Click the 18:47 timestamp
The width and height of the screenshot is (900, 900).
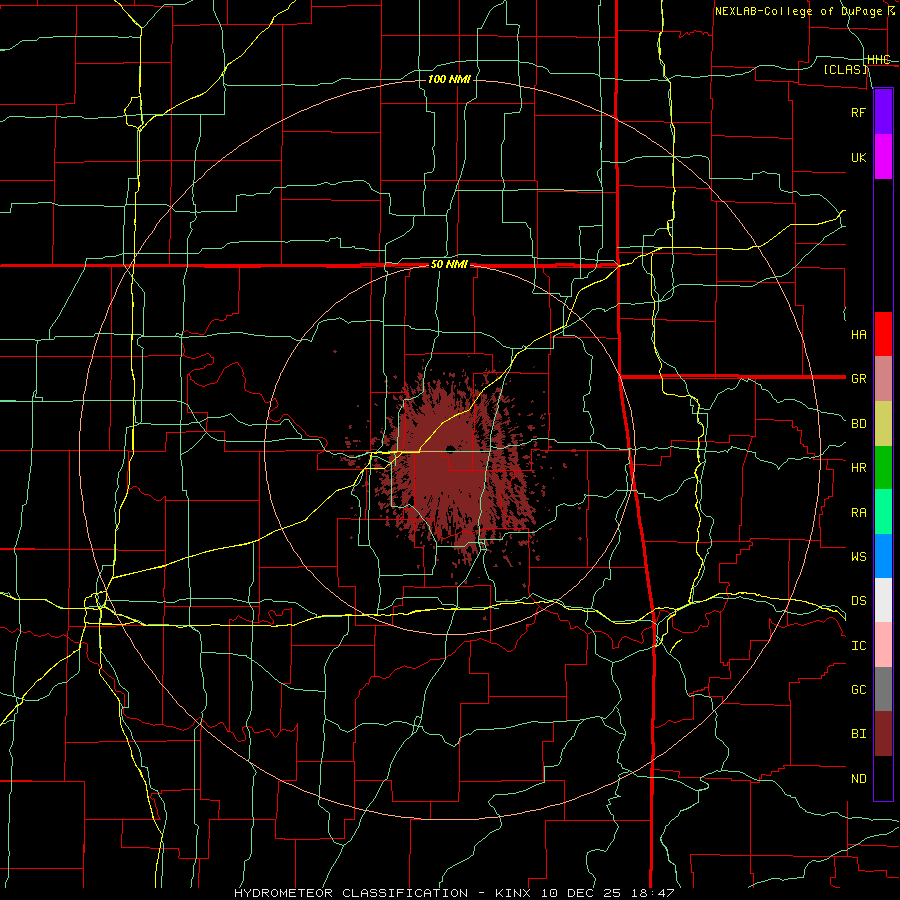click(652, 893)
